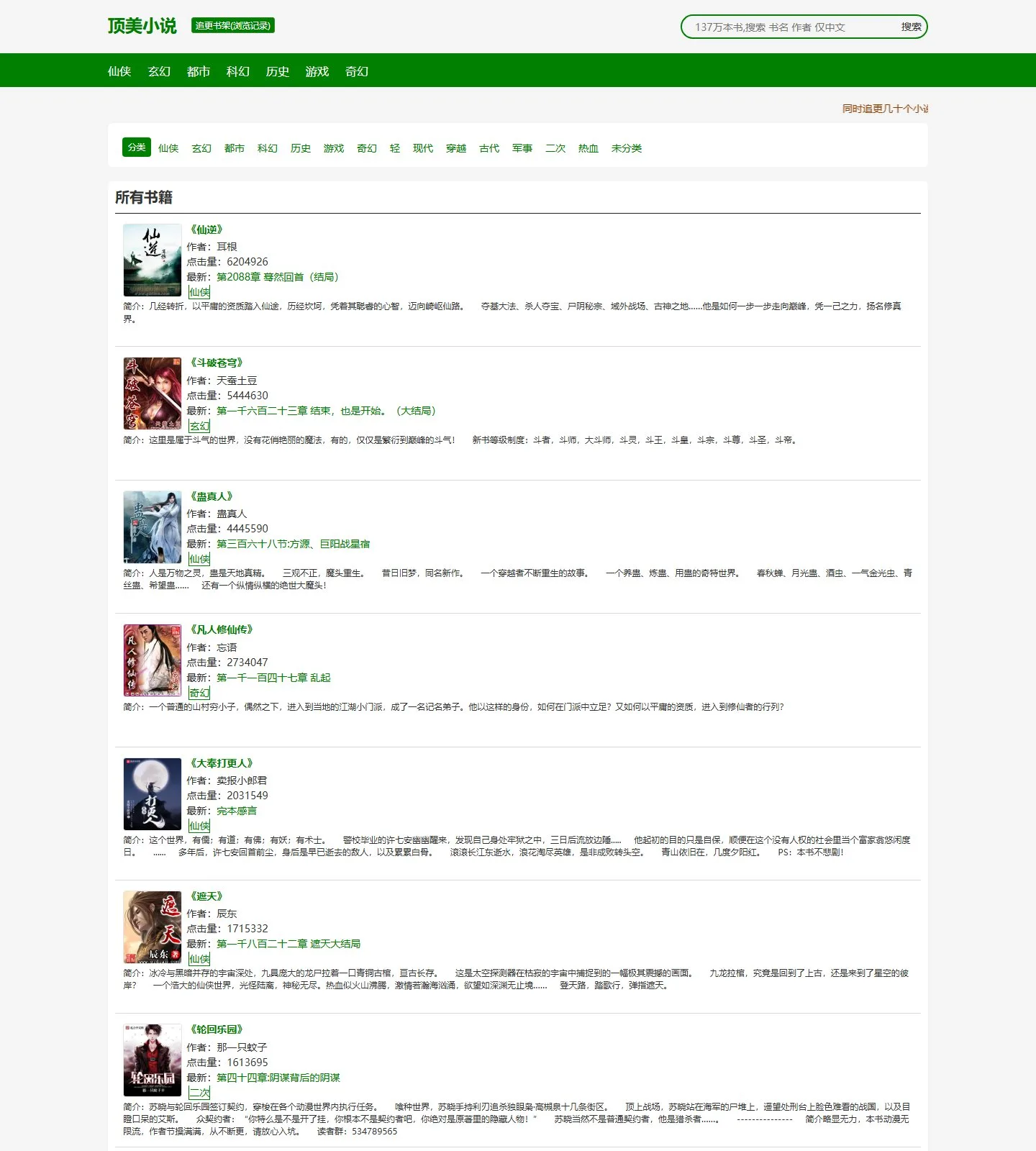Click 仙侠 genre tag under 仙逆

click(x=199, y=292)
